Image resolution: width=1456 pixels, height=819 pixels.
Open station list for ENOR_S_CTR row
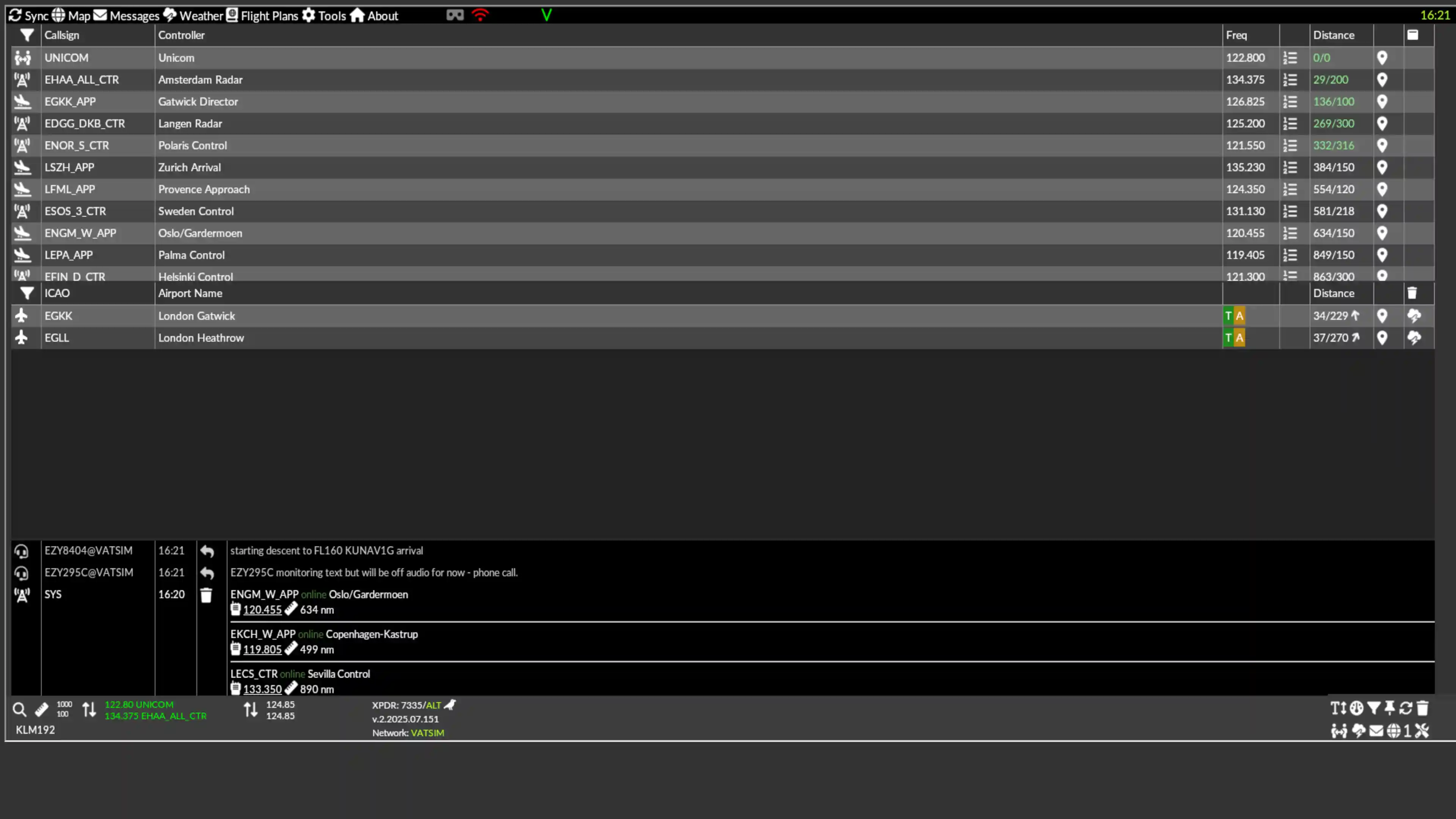(x=1290, y=146)
